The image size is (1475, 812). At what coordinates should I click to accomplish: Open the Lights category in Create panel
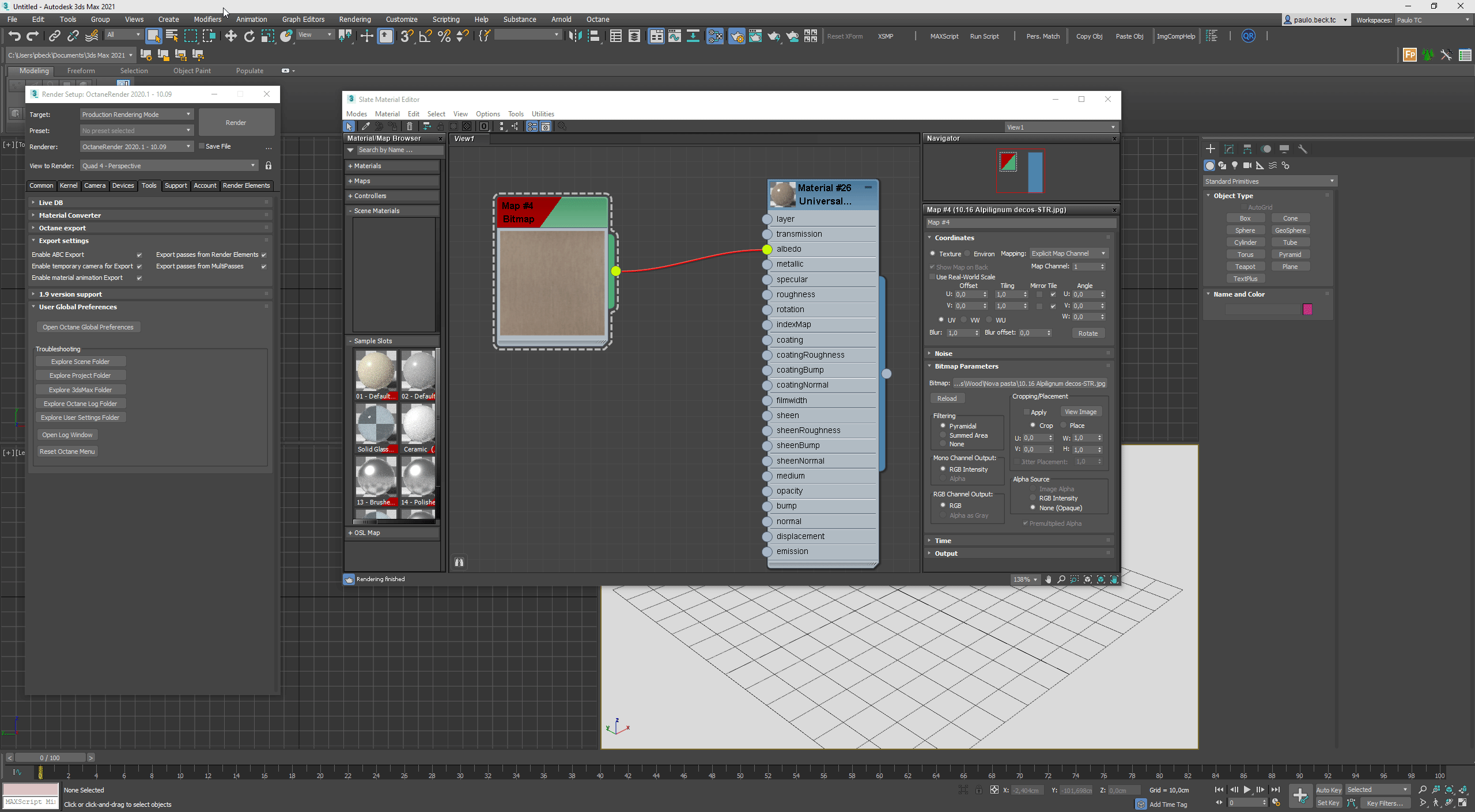click(x=1235, y=165)
